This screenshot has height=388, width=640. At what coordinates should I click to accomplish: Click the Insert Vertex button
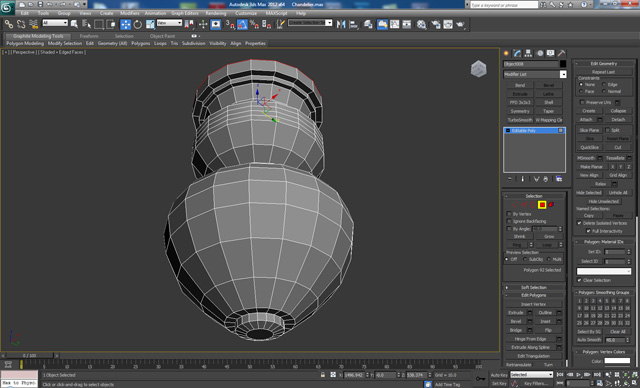533,304
